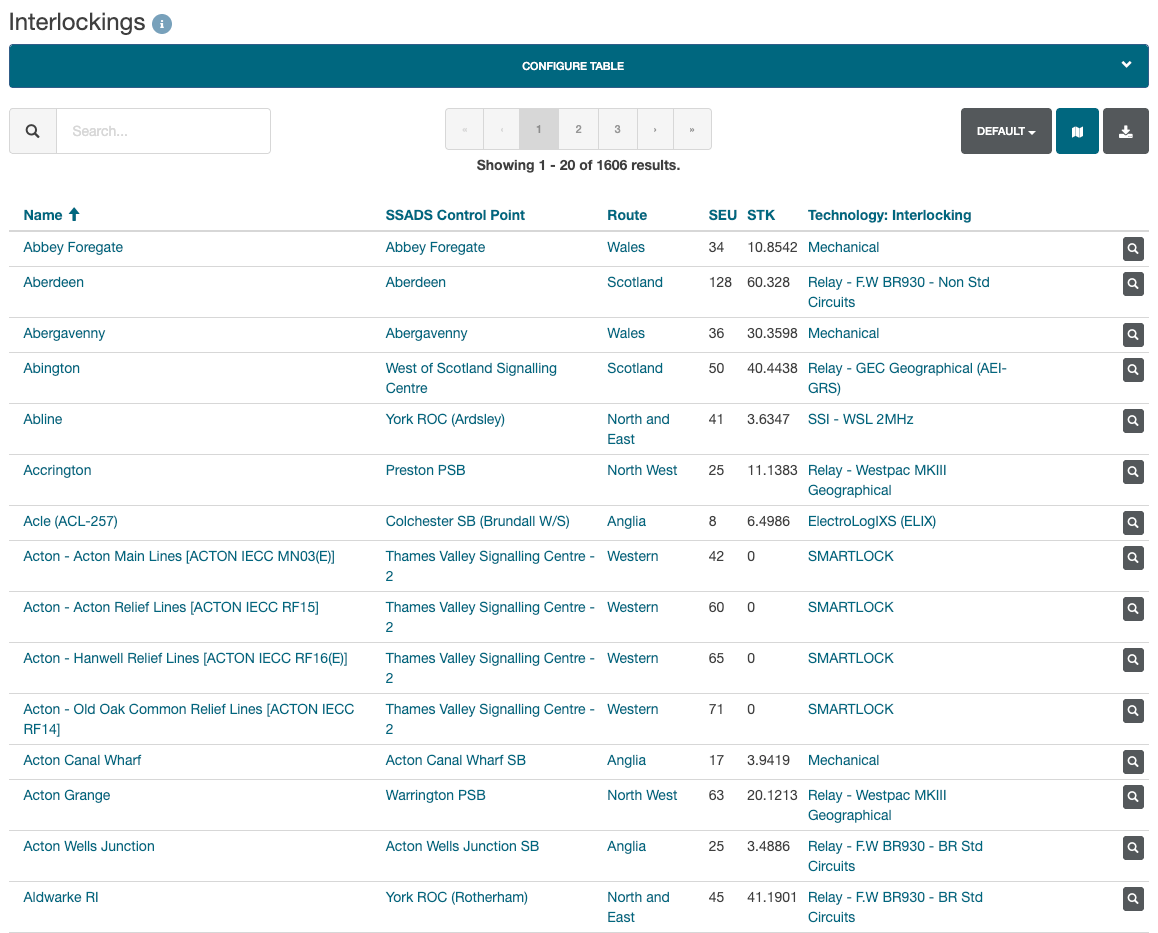
Task: Open the map view icon button
Action: point(1077,131)
